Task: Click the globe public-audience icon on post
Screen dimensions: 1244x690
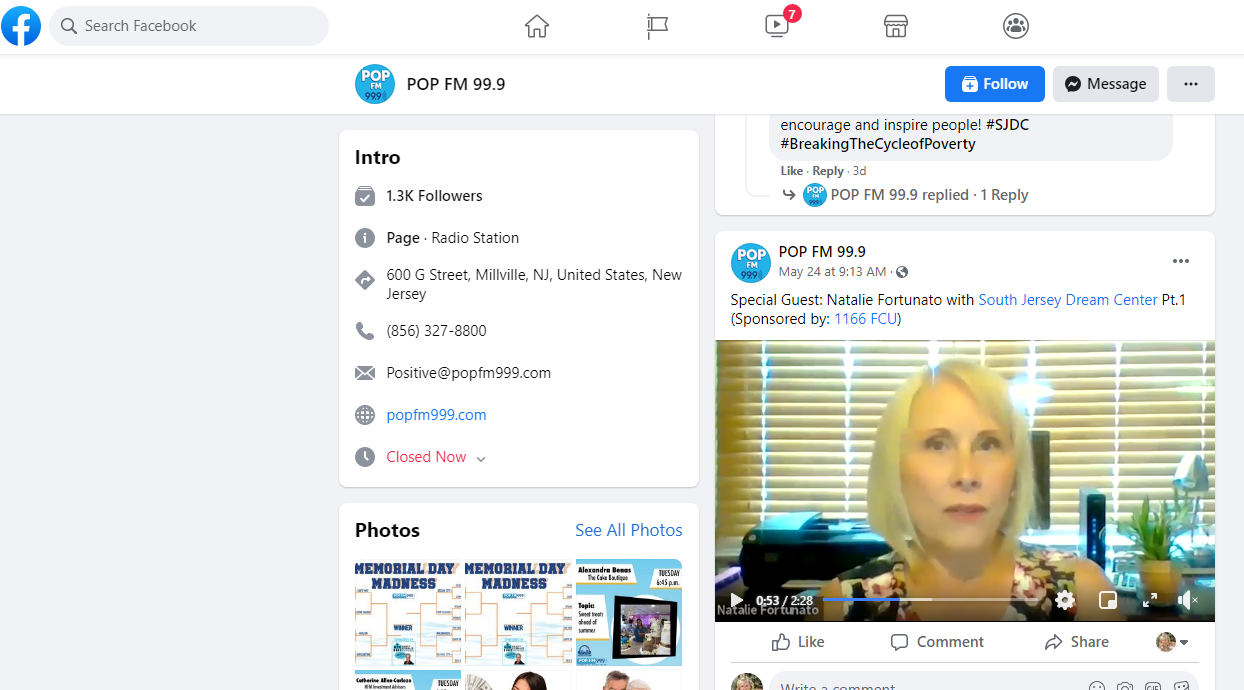Action: [x=902, y=272]
